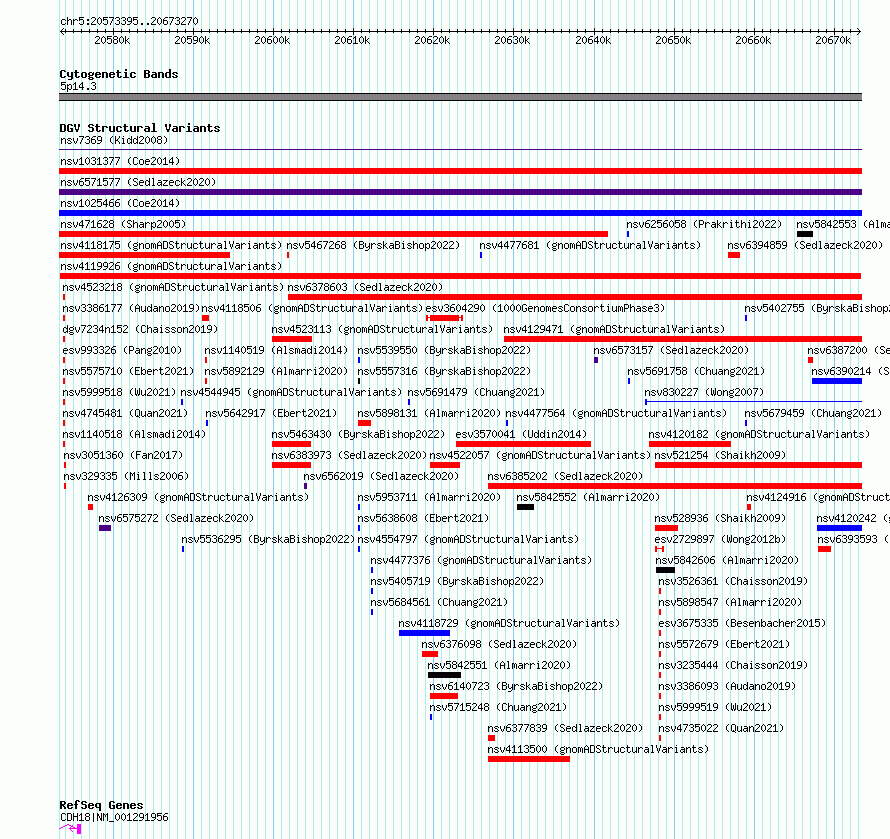Screen dimensions: 890x839
Task: Click the DGV Structural Variants track title
Action: [x=140, y=128]
